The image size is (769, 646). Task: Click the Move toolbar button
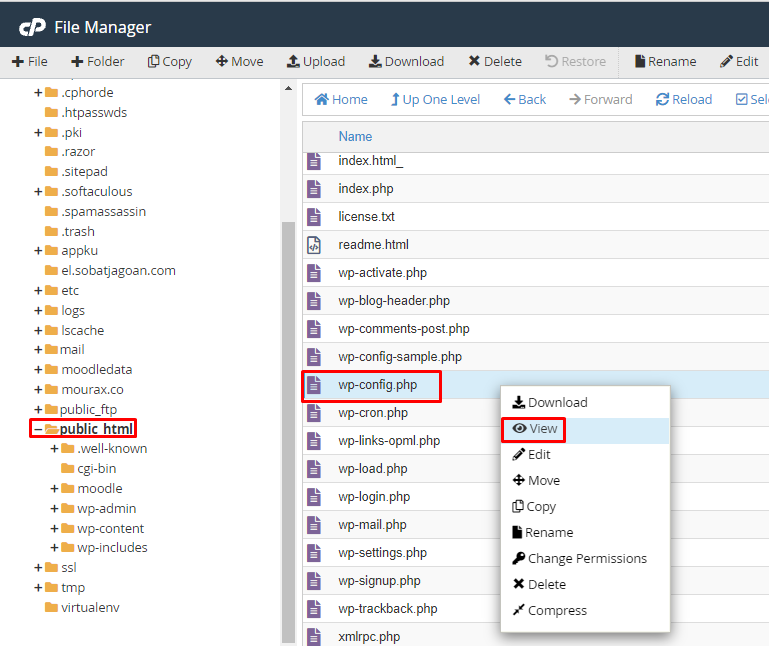pyautogui.click(x=239, y=62)
